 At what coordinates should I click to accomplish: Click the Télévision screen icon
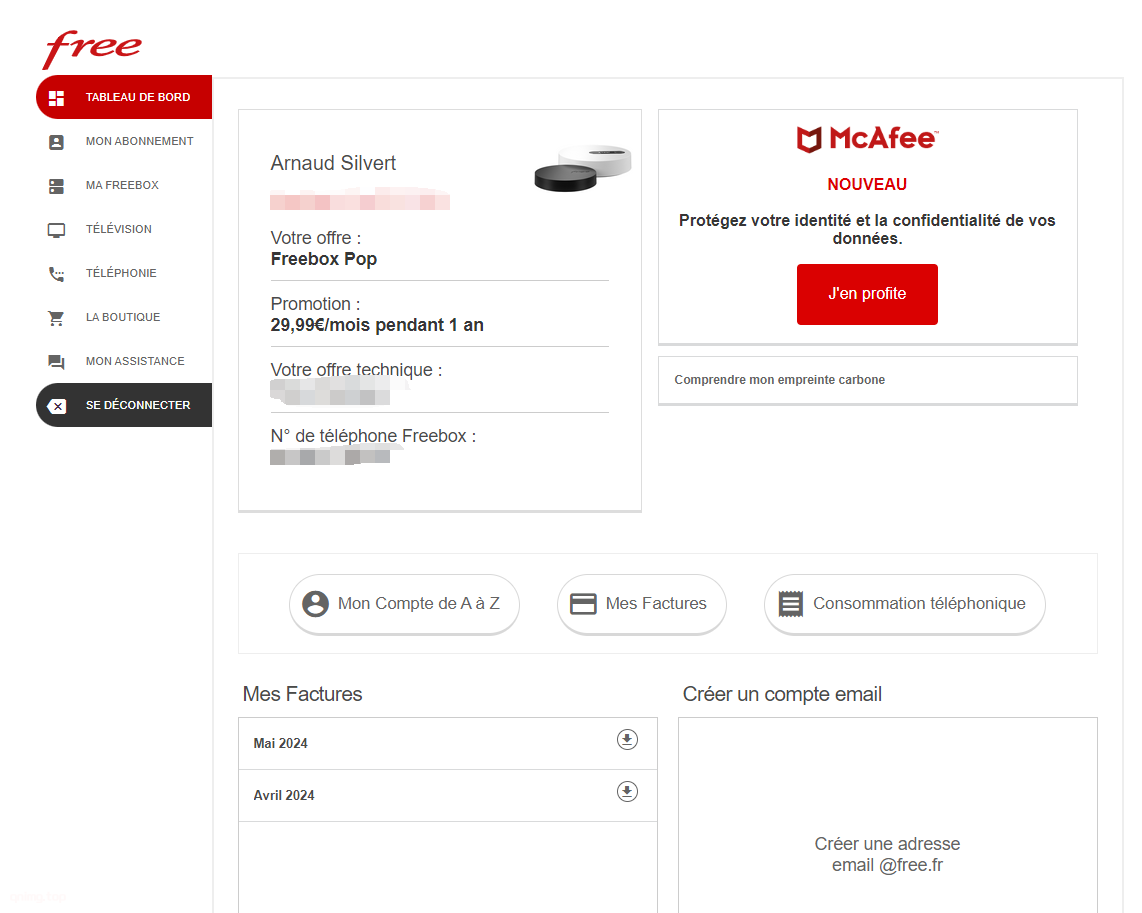pos(56,230)
